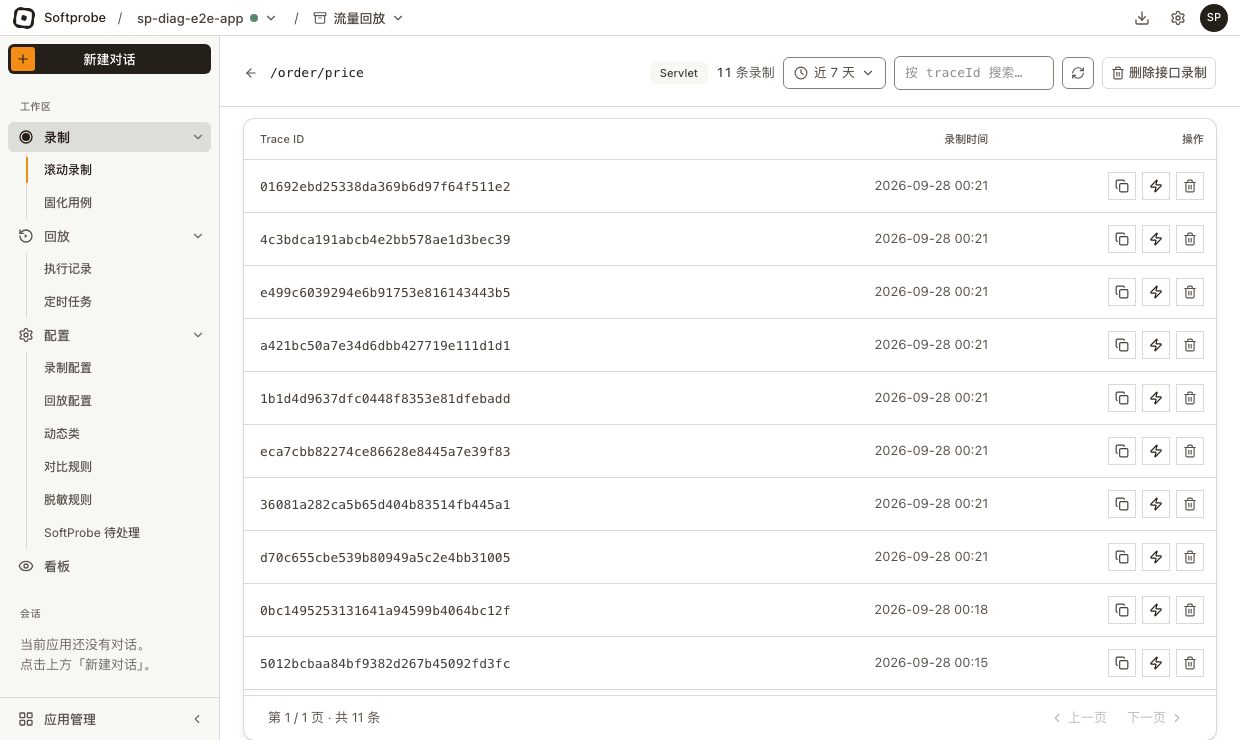Viewport: 1240px width, 740px height.
Task: Click 删除接口录制 button
Action: pyautogui.click(x=1159, y=73)
